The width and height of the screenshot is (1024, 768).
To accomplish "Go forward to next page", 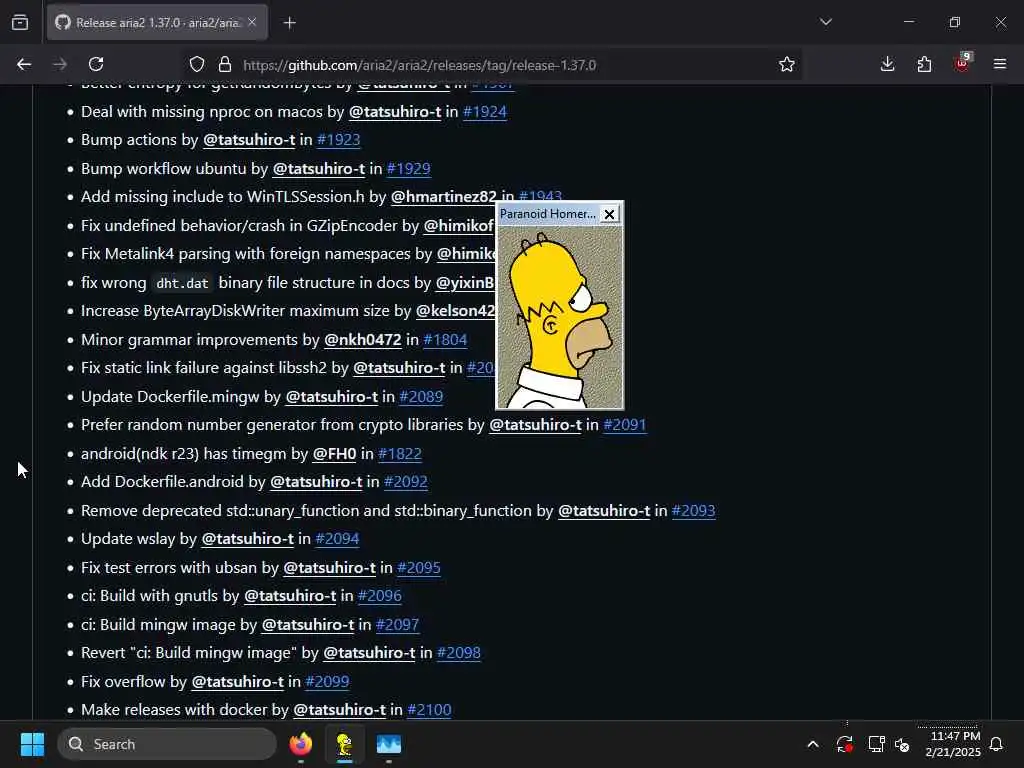I will point(60,64).
